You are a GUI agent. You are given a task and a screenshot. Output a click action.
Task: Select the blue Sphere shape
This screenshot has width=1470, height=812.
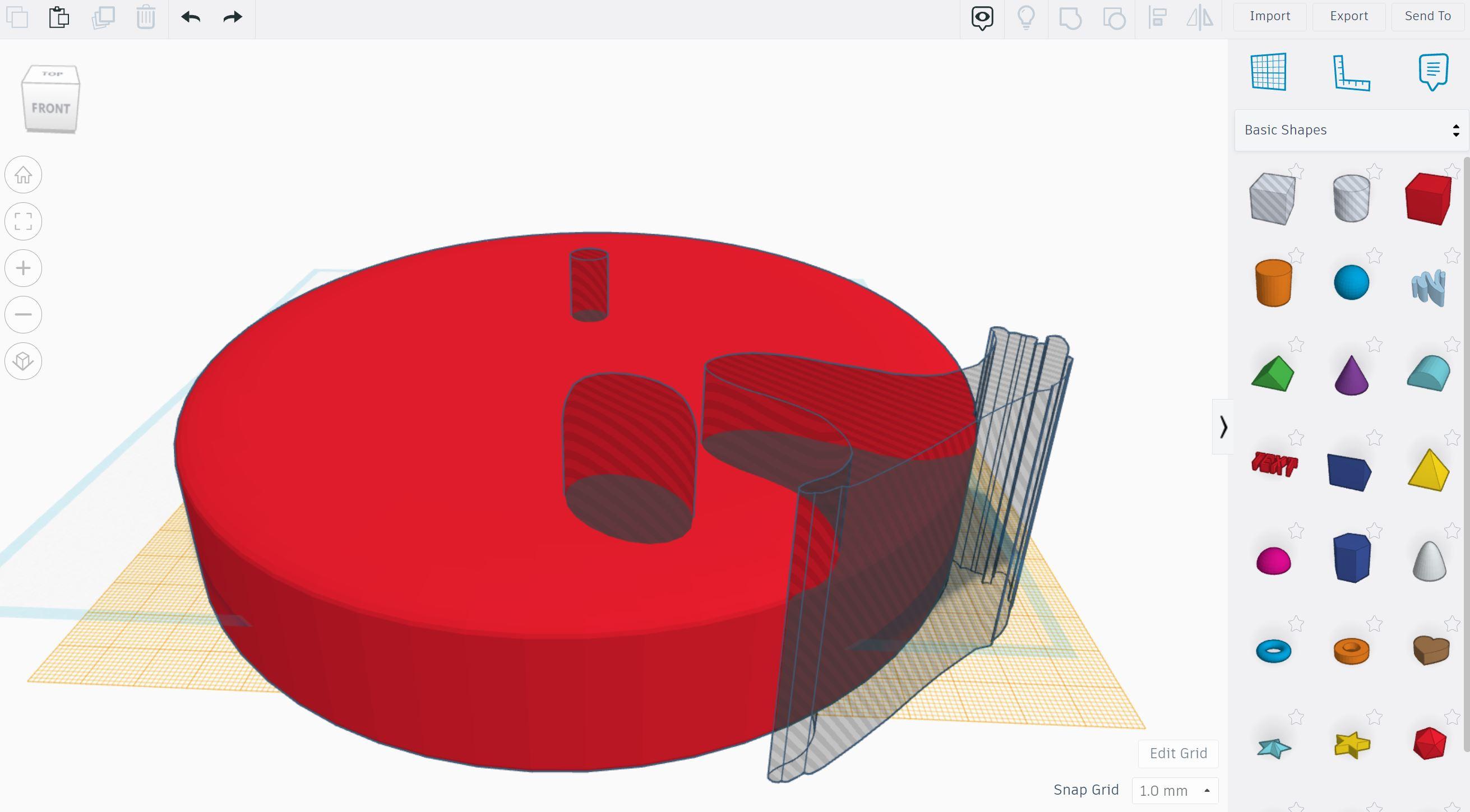[x=1351, y=282]
